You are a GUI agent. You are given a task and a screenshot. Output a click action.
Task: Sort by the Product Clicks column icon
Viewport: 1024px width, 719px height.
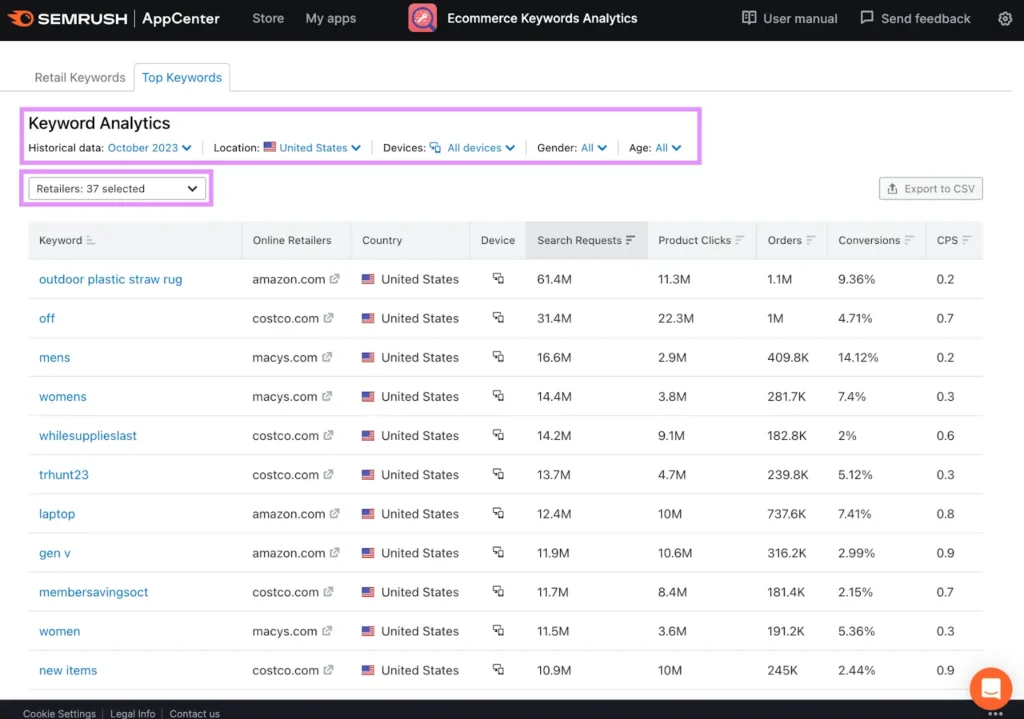pos(740,240)
